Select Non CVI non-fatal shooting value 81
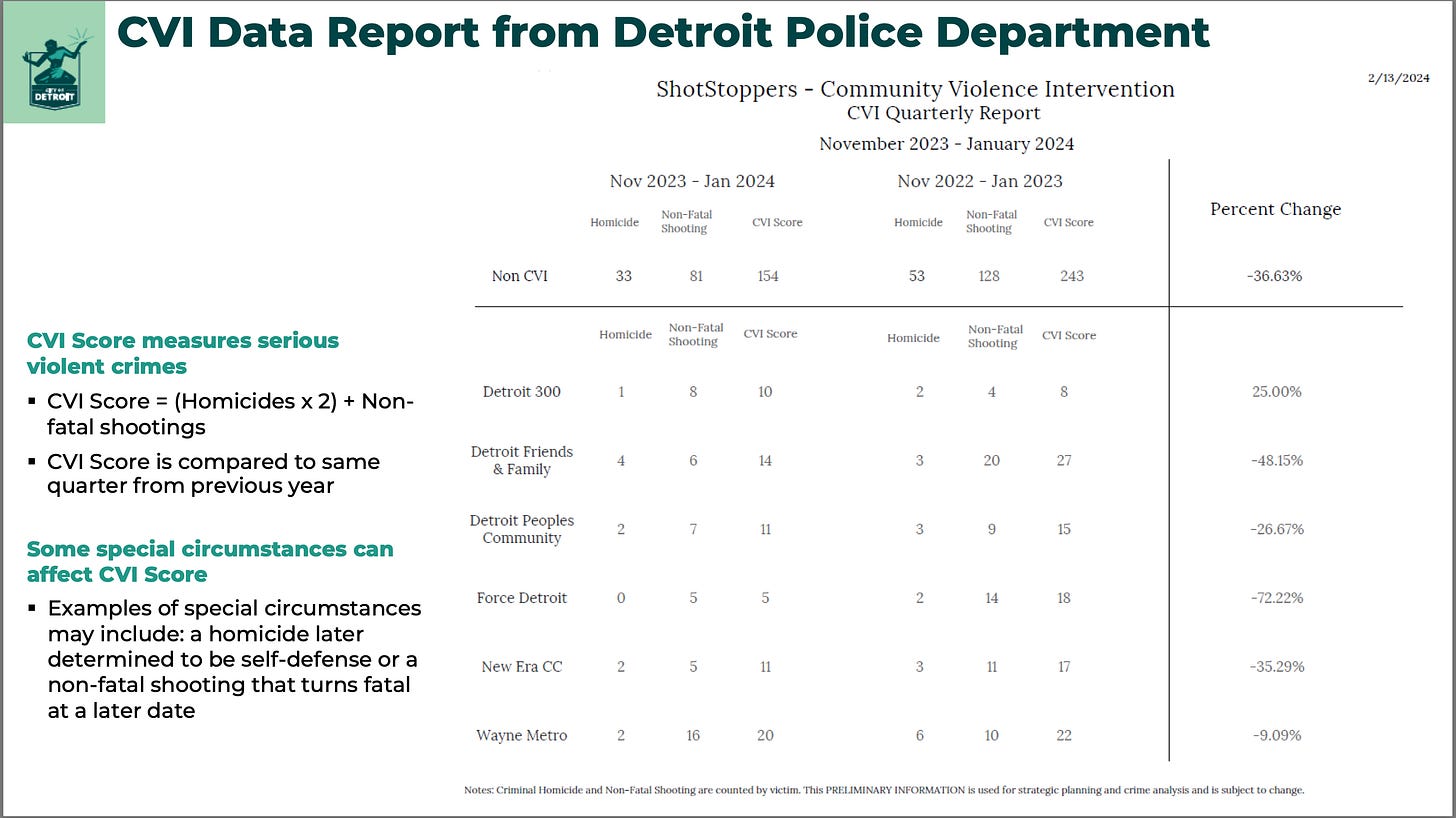 [696, 276]
